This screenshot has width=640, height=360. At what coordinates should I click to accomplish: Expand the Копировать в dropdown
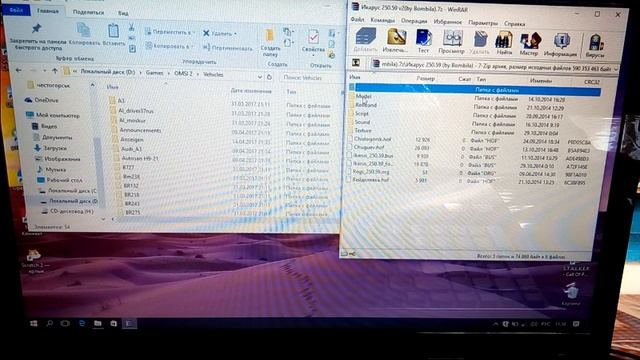click(x=192, y=47)
